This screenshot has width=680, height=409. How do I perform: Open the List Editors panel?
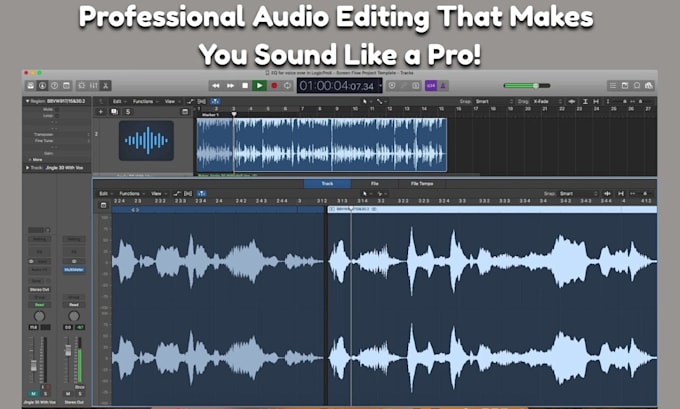click(x=613, y=85)
